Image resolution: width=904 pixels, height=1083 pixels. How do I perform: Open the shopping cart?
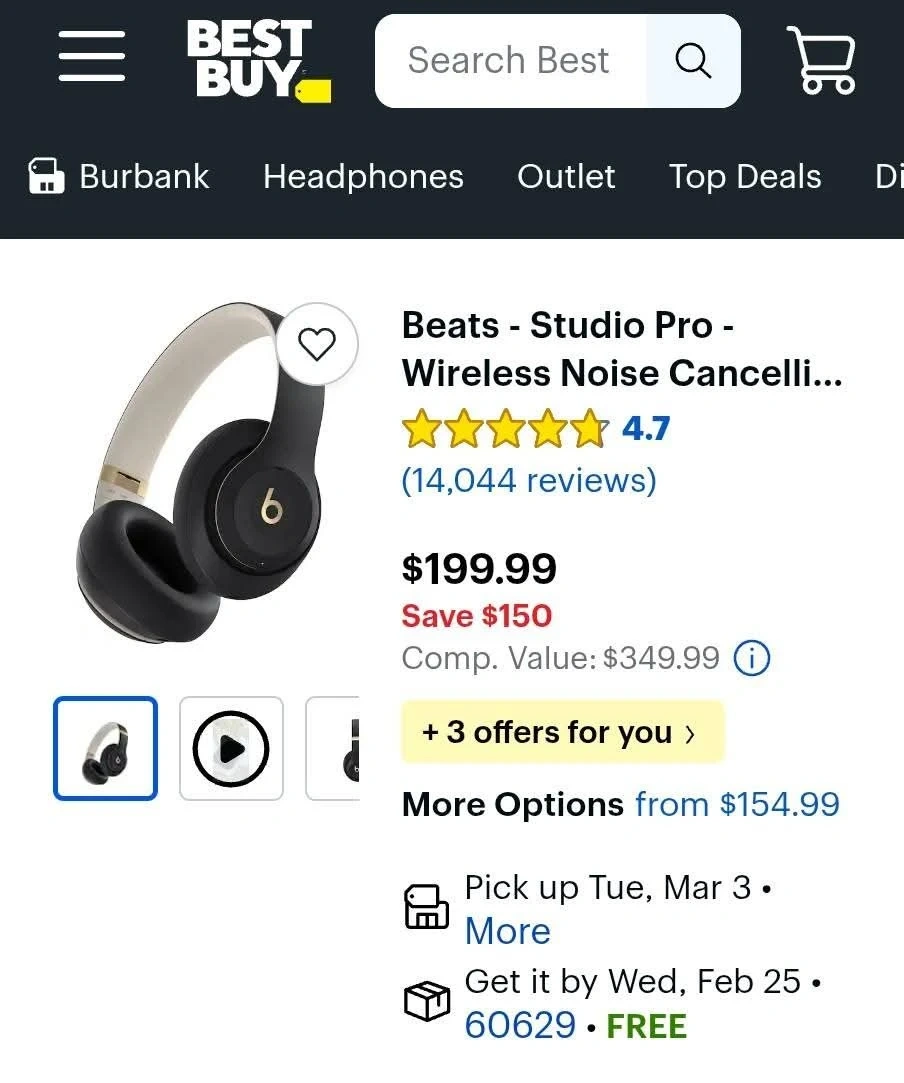[822, 60]
